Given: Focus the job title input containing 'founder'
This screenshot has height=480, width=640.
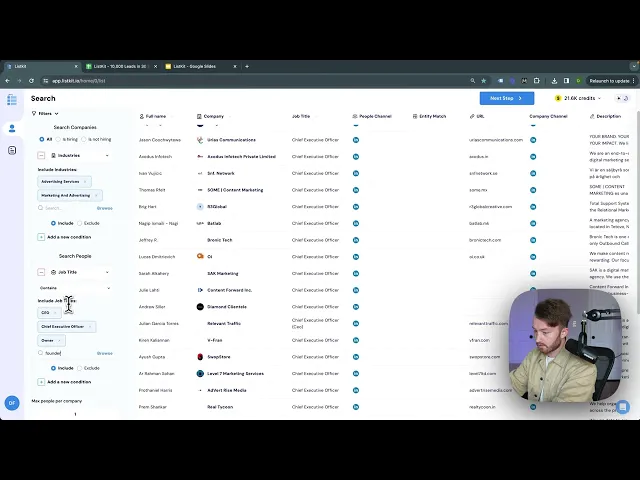Looking at the screenshot, I should (67, 353).
